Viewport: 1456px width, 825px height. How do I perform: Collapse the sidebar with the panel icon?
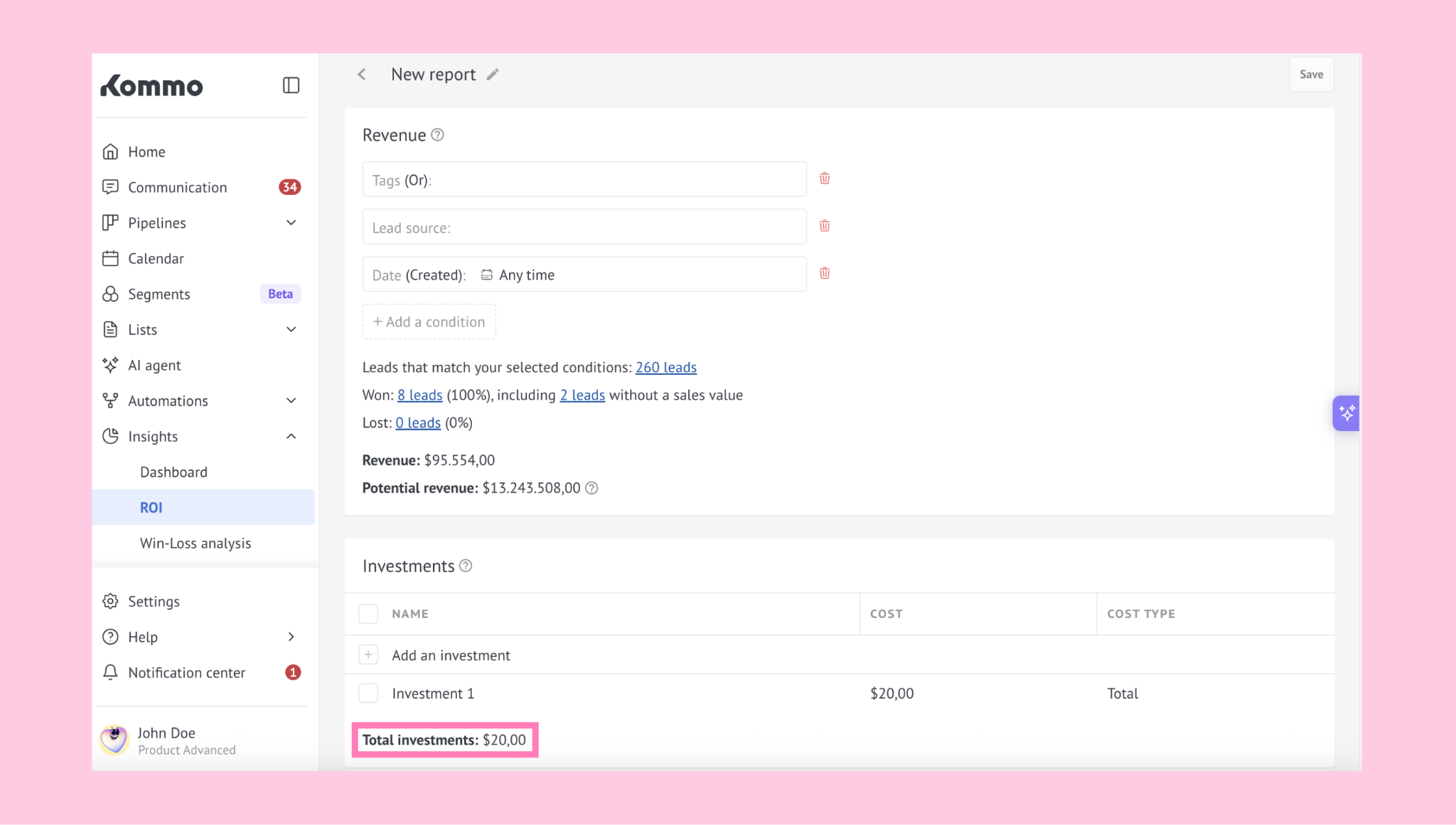291,85
